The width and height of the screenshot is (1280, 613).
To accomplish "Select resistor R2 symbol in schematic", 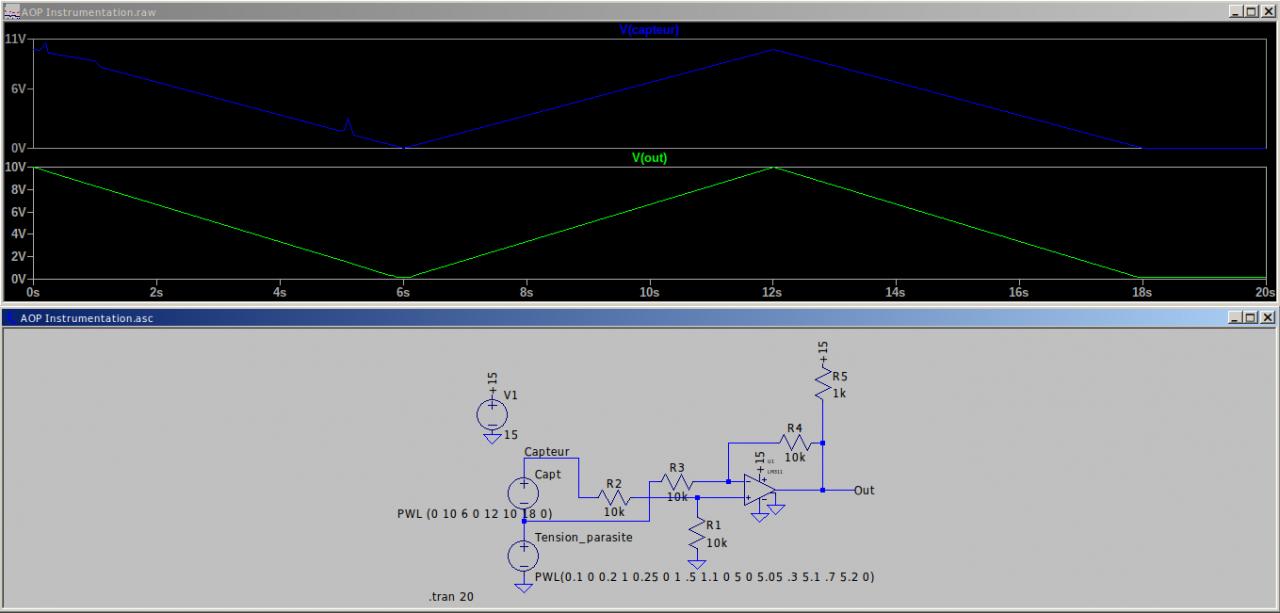I will [613, 496].
